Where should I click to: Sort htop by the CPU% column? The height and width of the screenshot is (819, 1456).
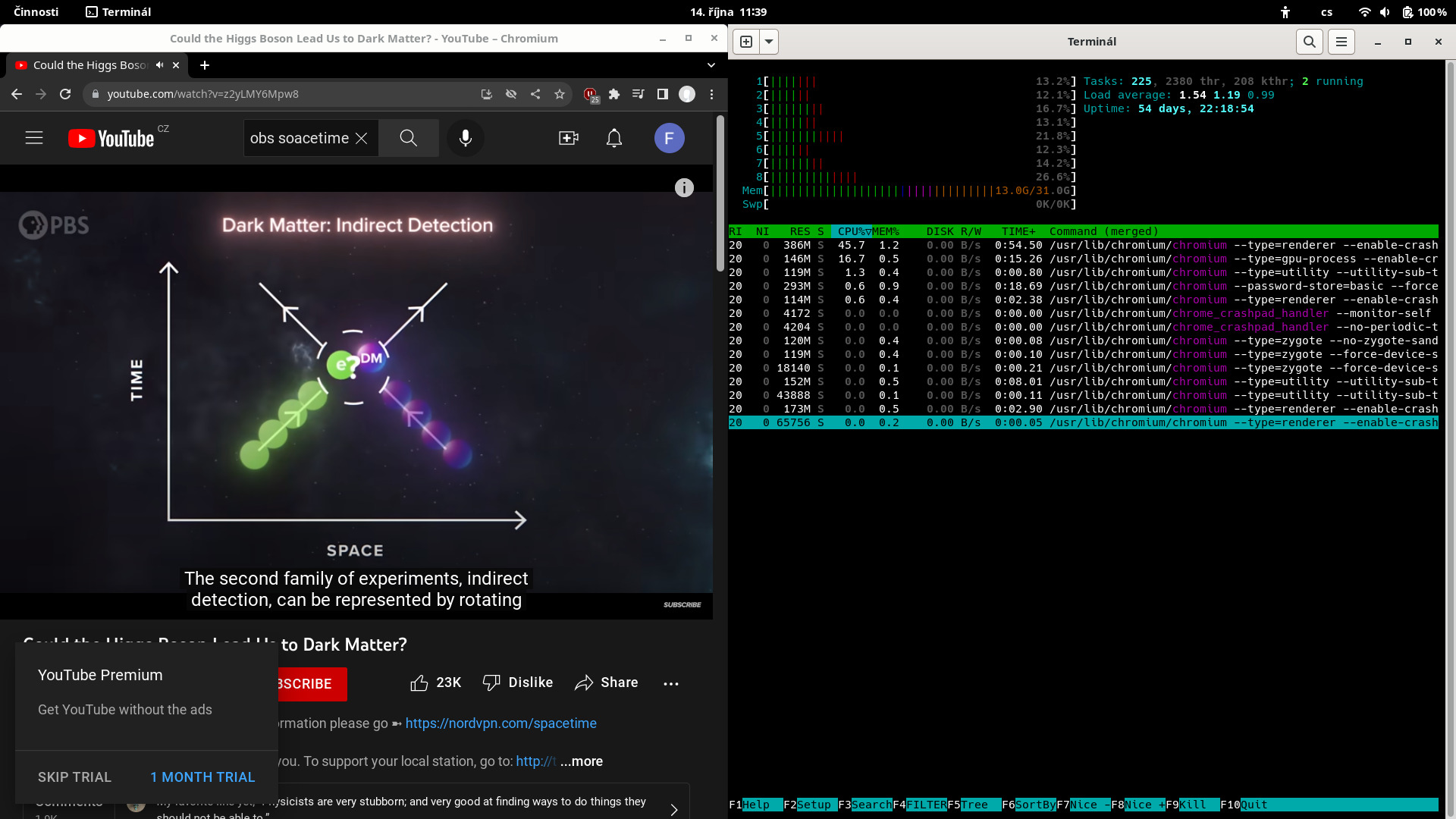point(851,231)
